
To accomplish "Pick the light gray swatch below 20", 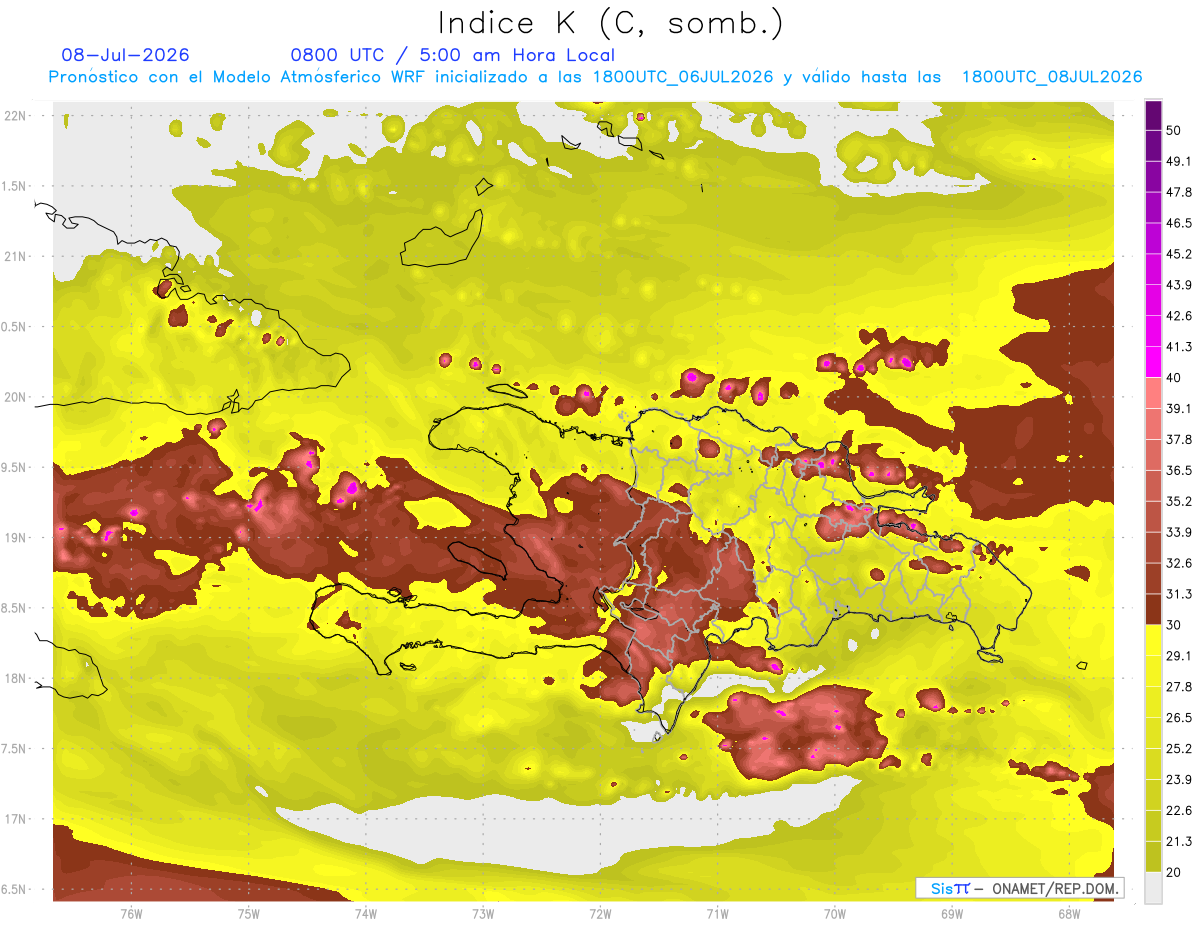I will pos(1153,888).
